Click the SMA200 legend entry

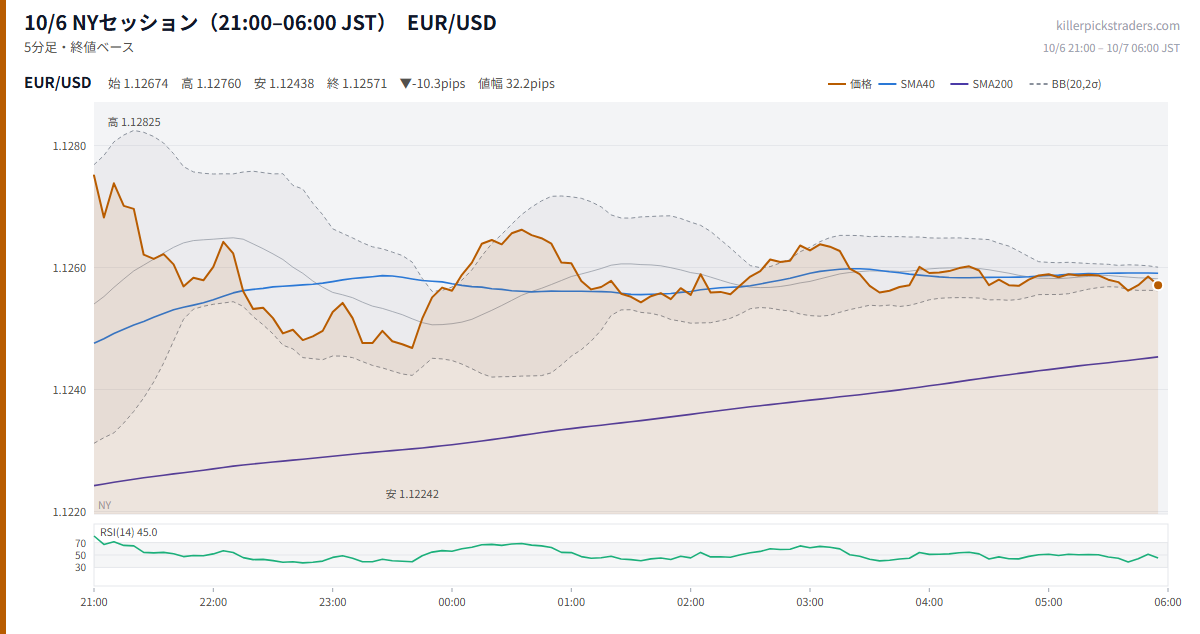982,84
